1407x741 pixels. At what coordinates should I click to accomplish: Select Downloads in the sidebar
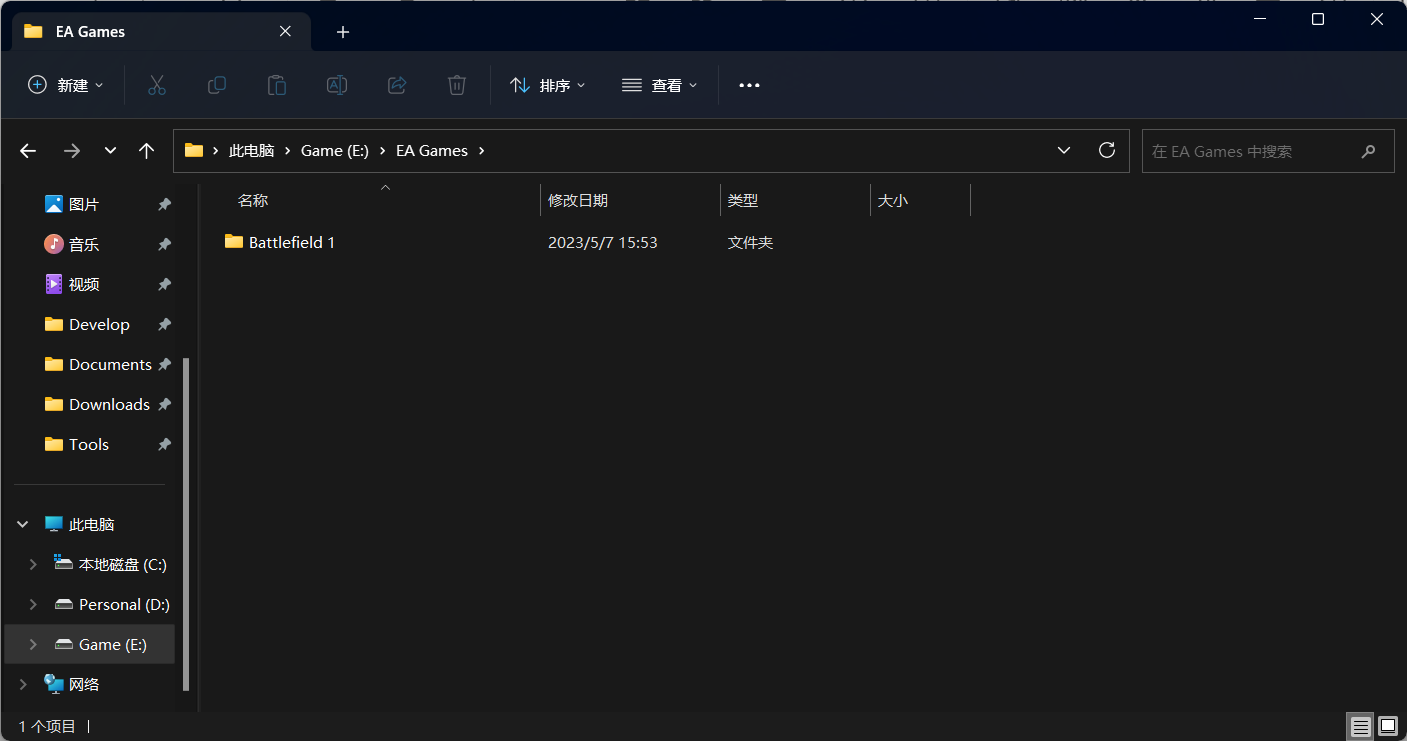pos(108,404)
